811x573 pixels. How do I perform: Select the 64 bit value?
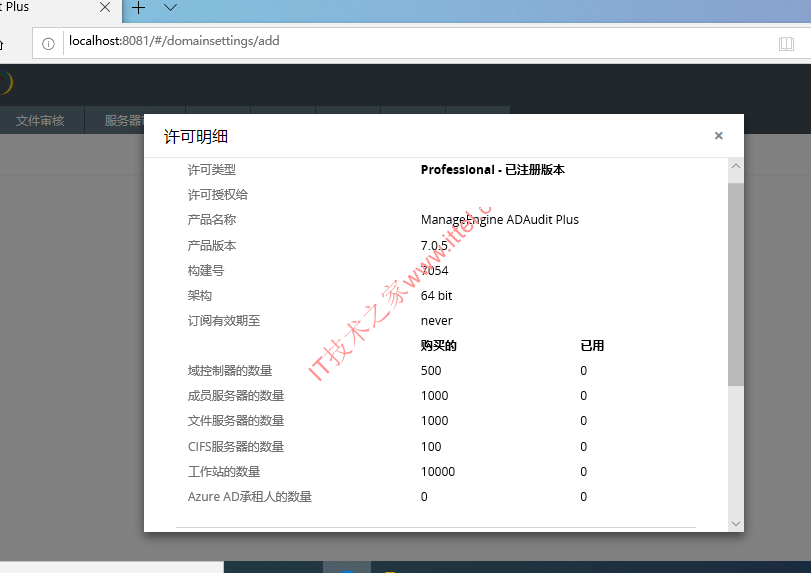click(436, 296)
